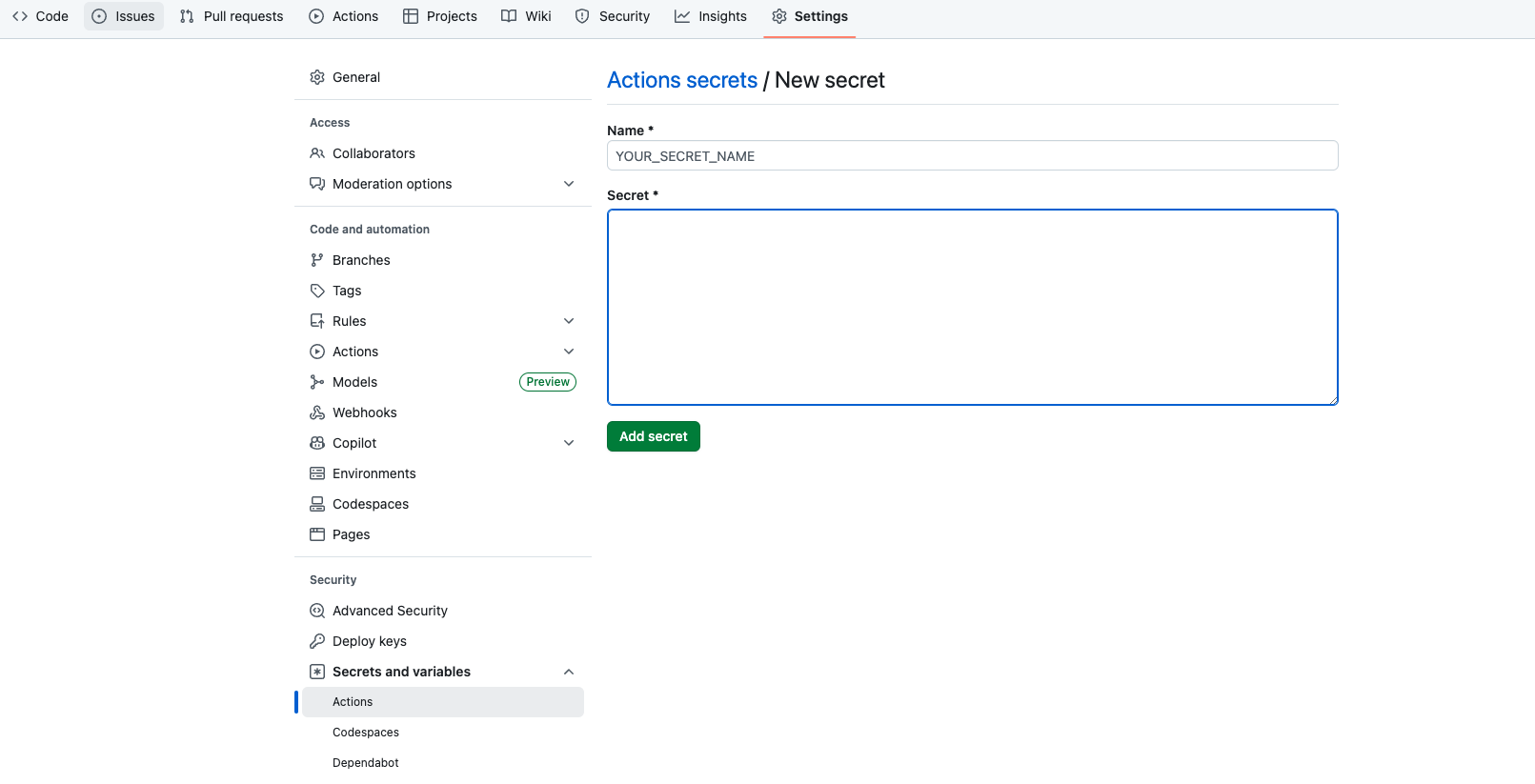Open Pages settings

click(x=443, y=534)
